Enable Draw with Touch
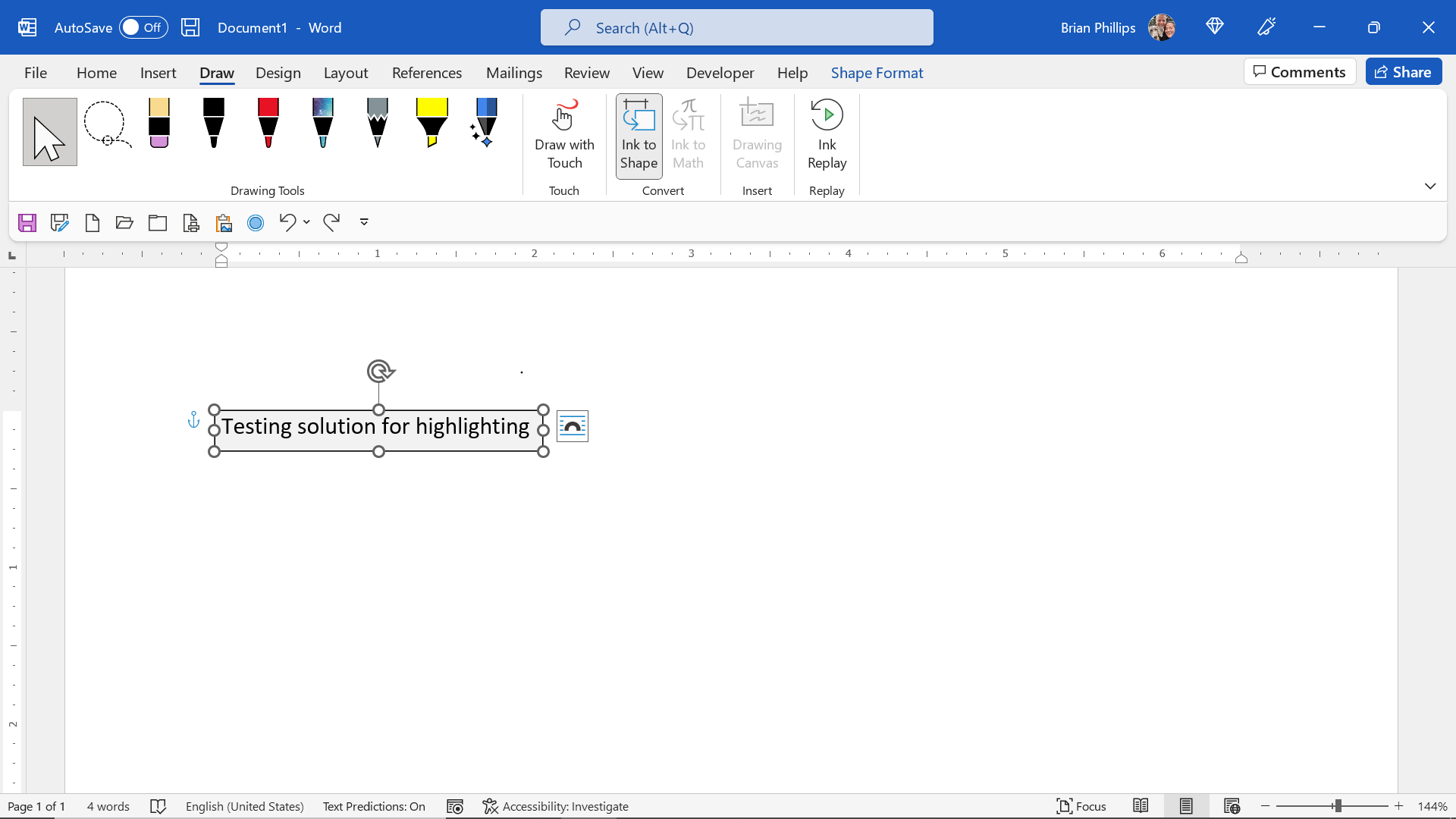Image resolution: width=1456 pixels, height=819 pixels. [564, 135]
